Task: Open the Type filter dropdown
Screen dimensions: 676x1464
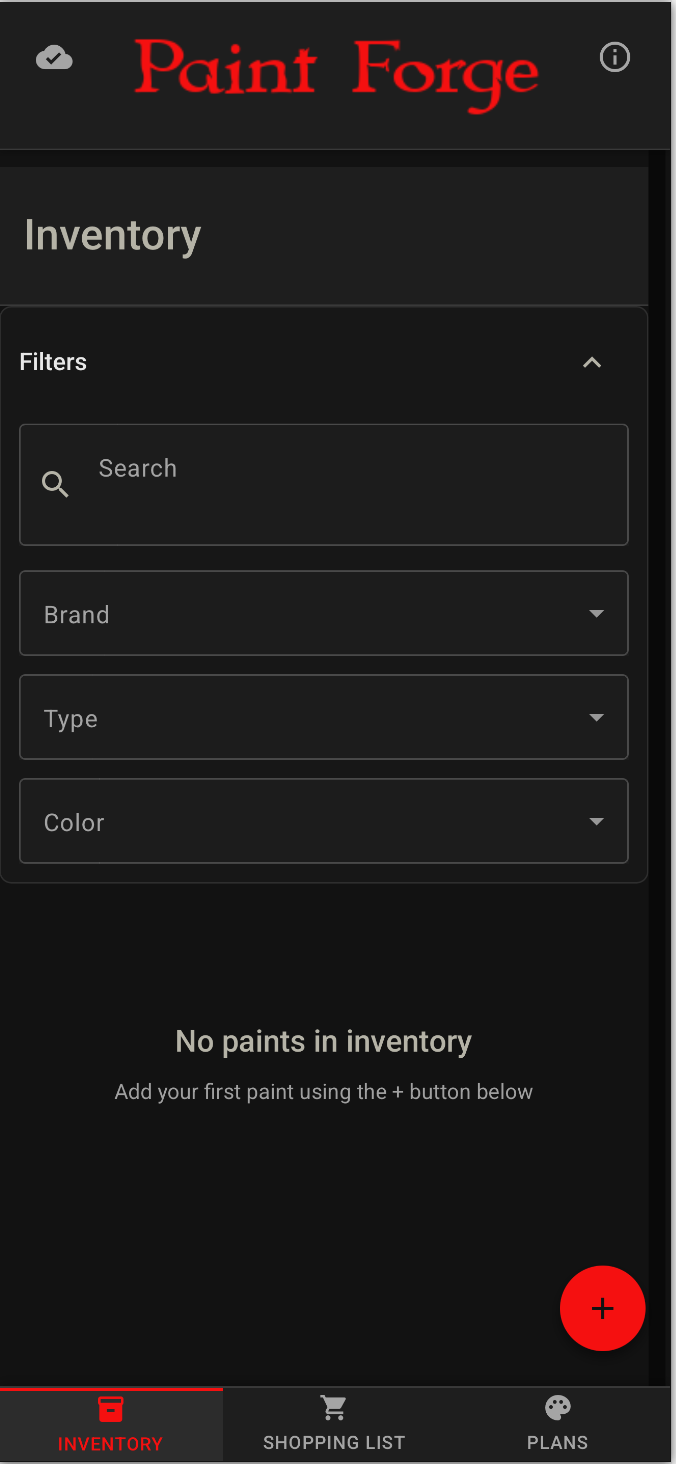Action: click(324, 717)
